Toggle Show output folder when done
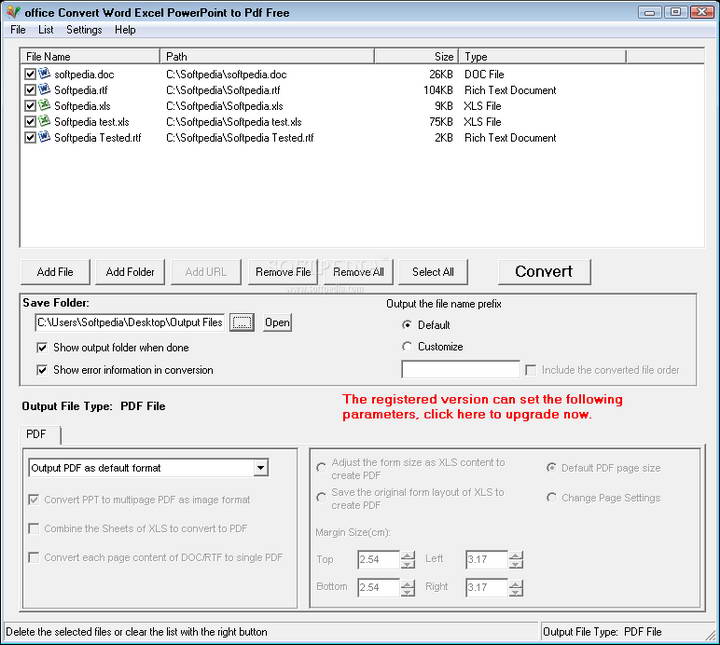Viewport: 720px width, 645px height. tap(42, 348)
